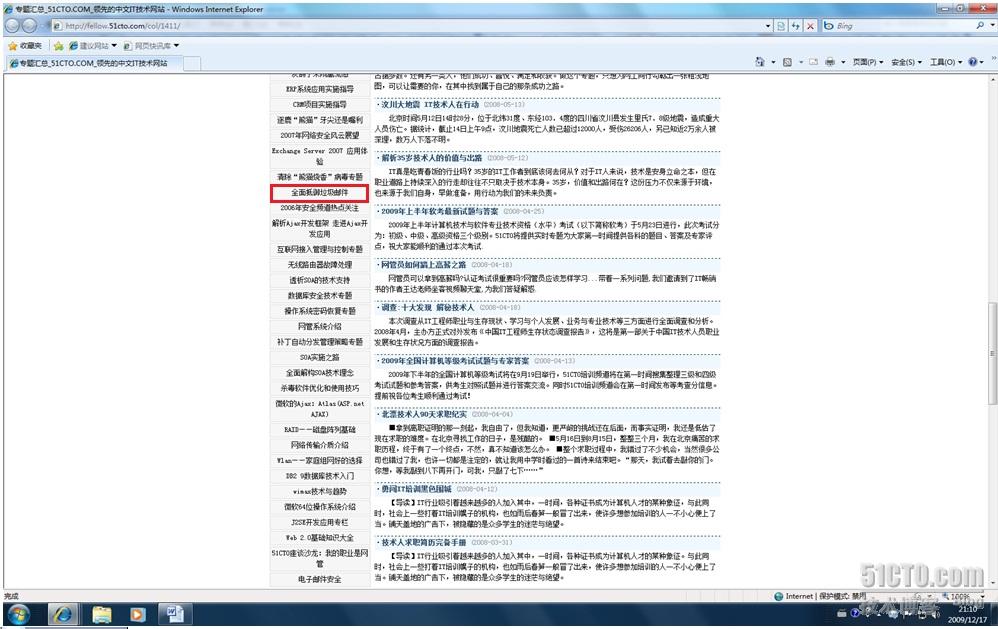Toggle Compatibility View icon in address bar

click(x=781, y=26)
